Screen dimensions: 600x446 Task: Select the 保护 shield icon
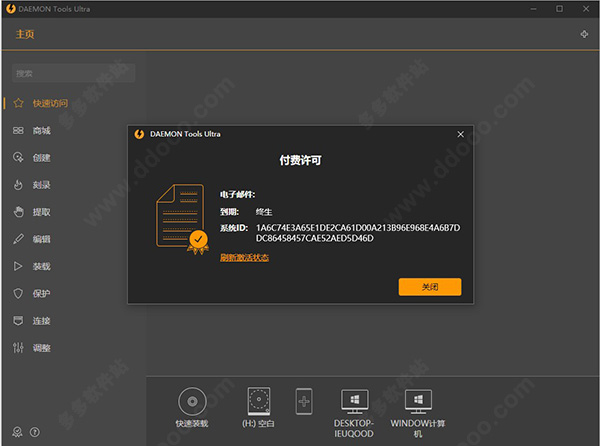pos(18,293)
